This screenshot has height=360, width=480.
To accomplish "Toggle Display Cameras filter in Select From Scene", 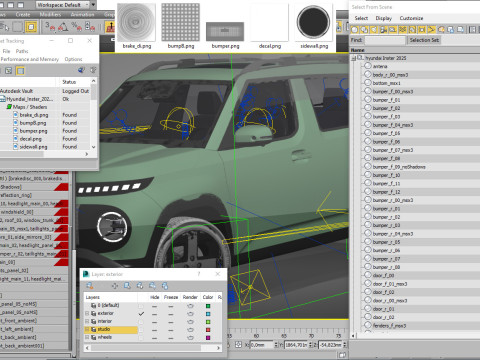I will (383, 30).
